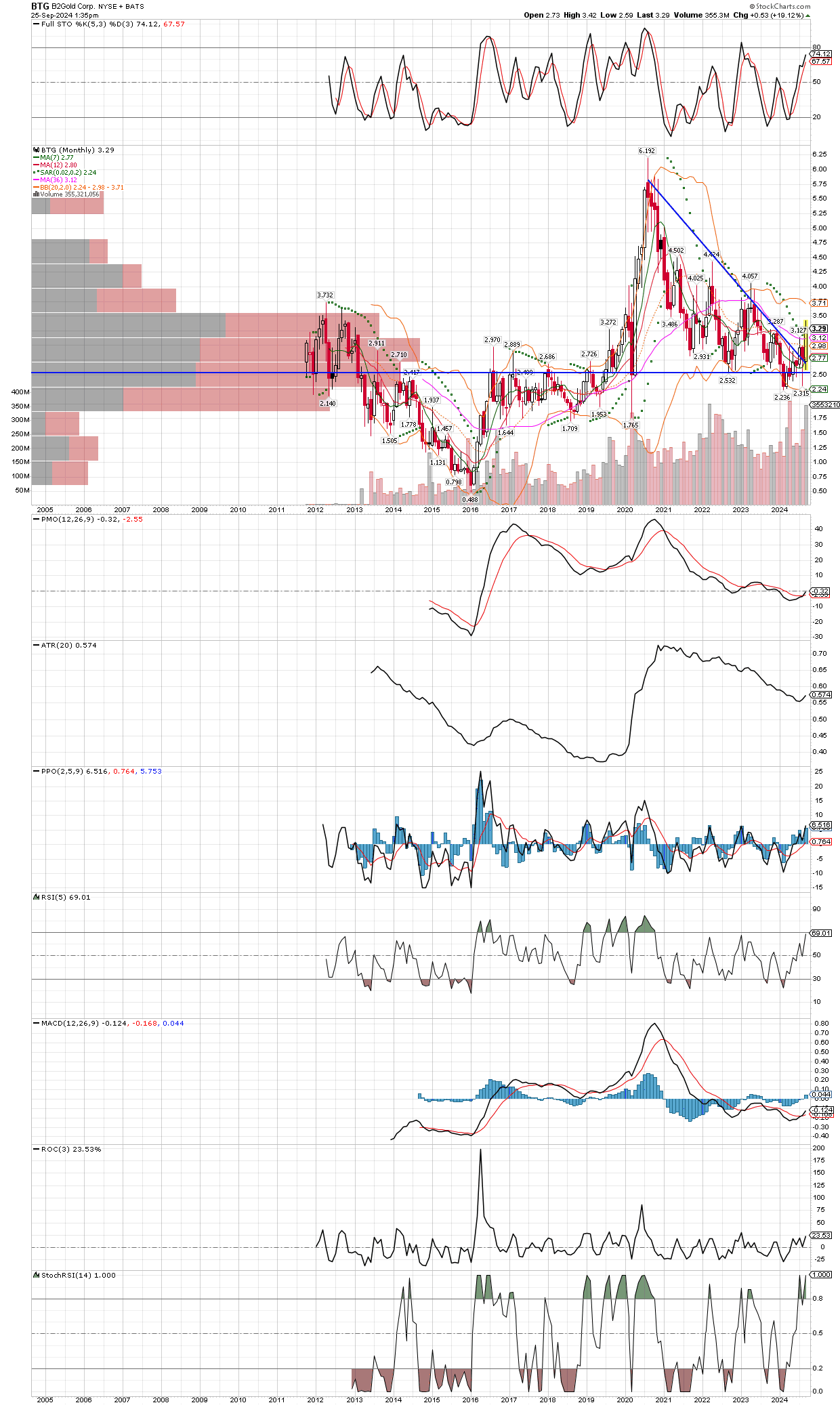Click the blue descending trendline from 2020 peak

coord(726,271)
